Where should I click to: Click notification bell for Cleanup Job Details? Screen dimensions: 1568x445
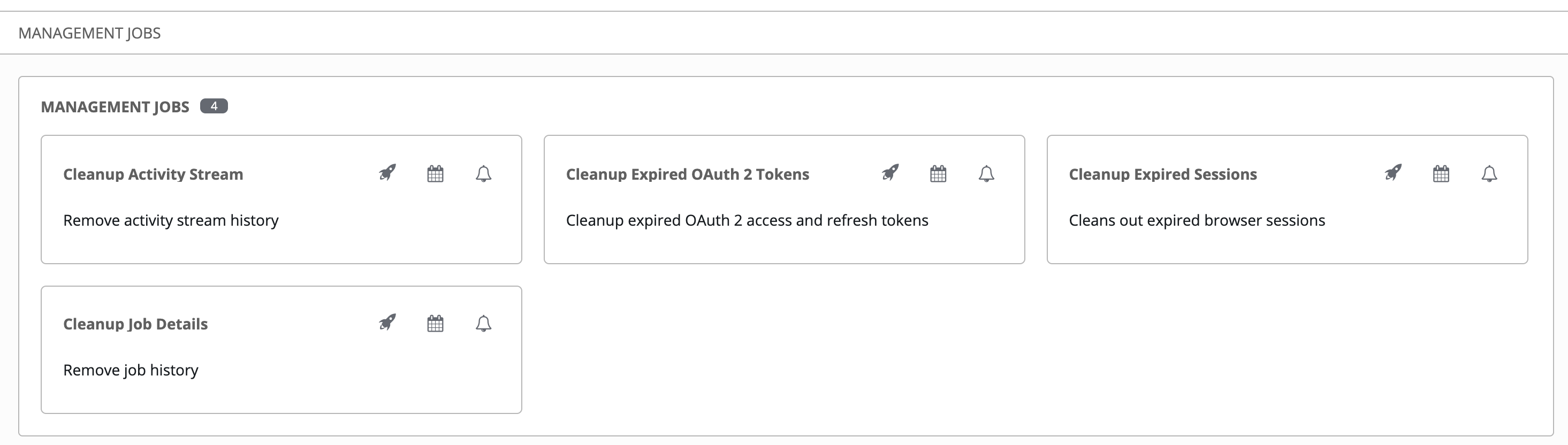(483, 324)
